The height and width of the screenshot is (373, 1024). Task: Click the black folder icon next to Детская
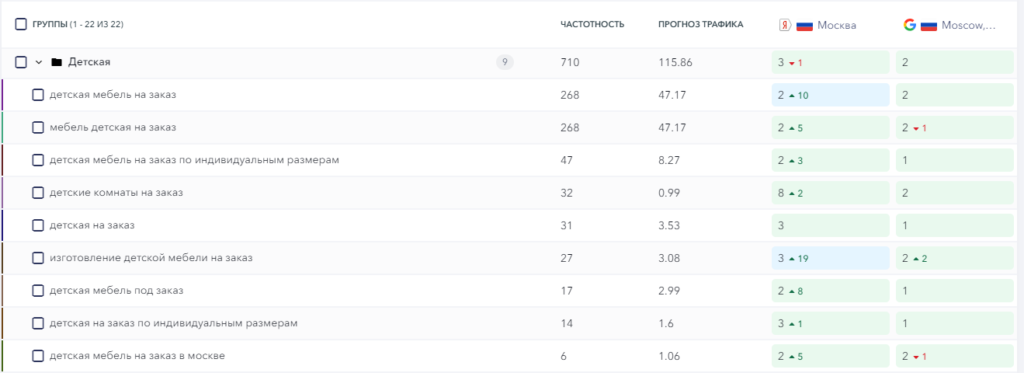[57, 62]
